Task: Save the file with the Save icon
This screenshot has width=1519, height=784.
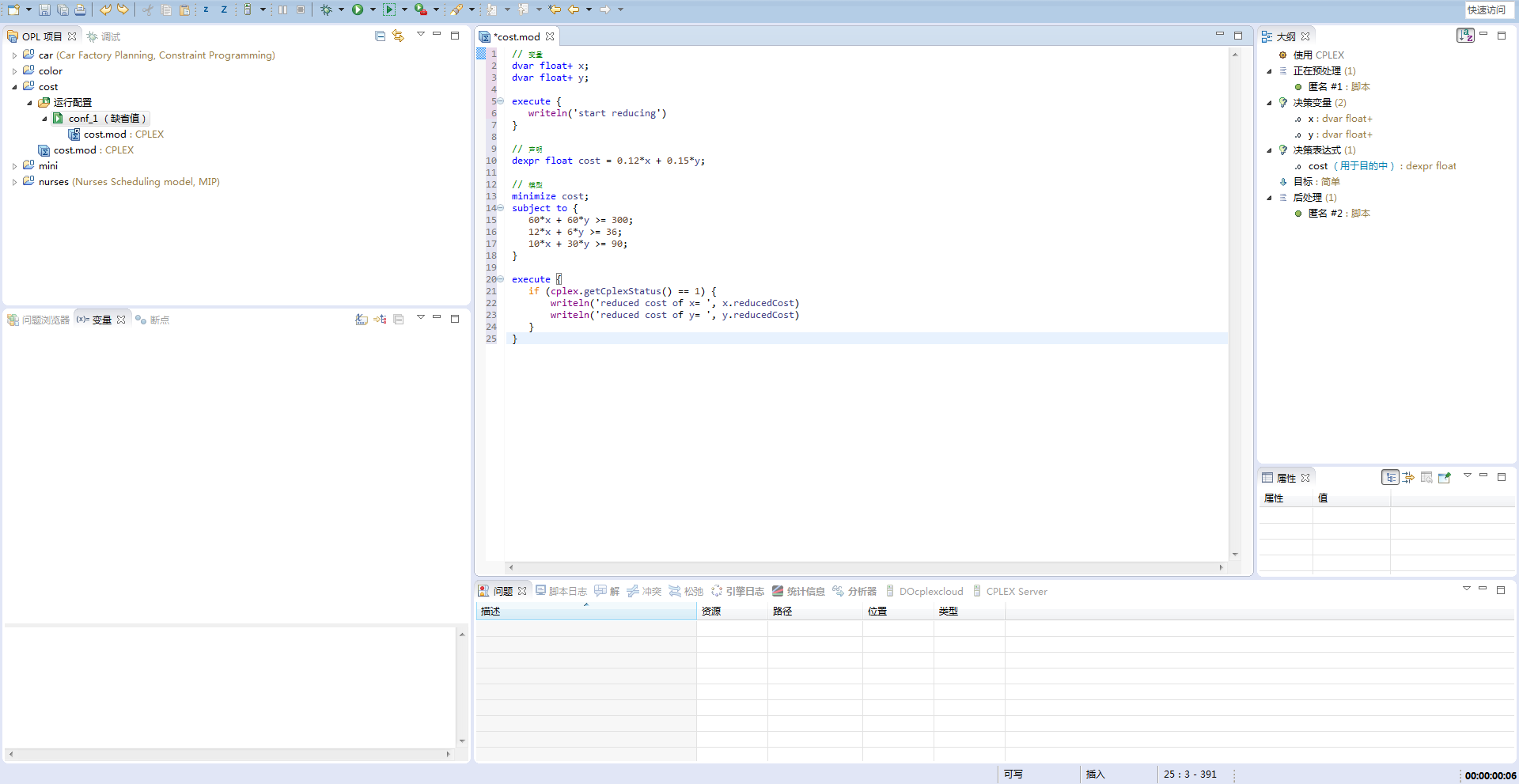Action: pyautogui.click(x=44, y=9)
